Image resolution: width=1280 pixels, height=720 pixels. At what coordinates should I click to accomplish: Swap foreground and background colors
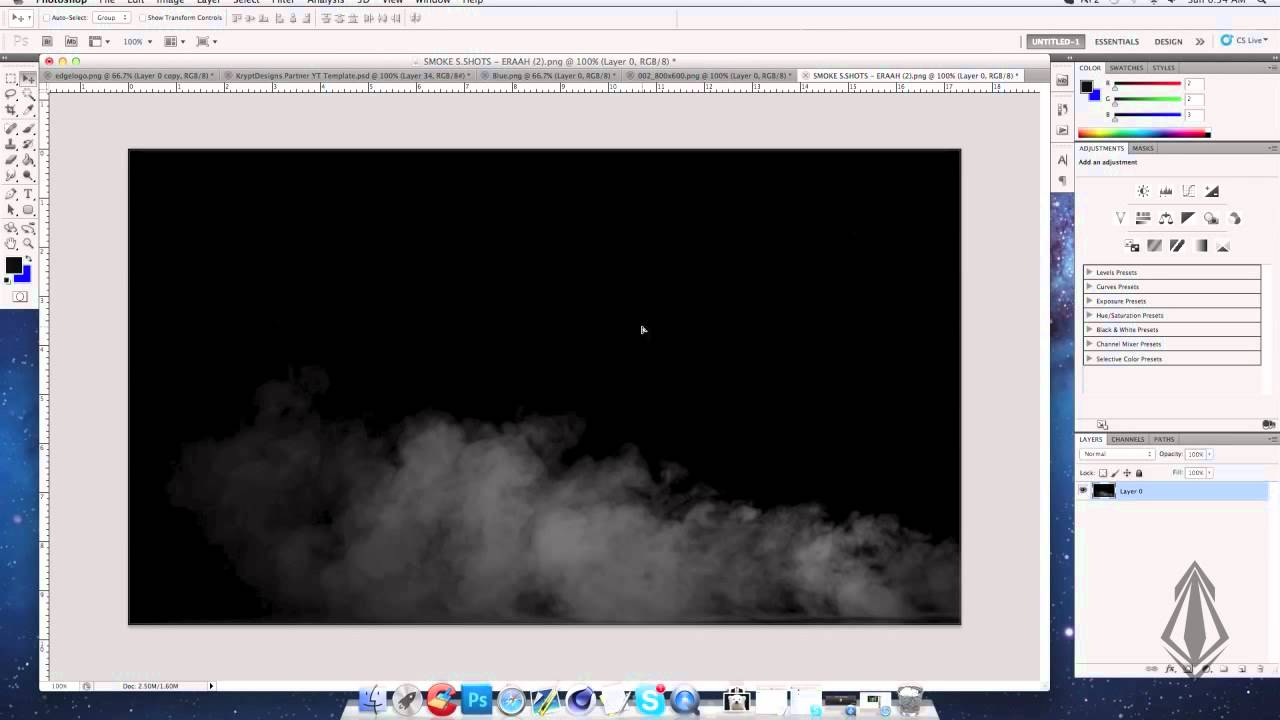[28, 259]
